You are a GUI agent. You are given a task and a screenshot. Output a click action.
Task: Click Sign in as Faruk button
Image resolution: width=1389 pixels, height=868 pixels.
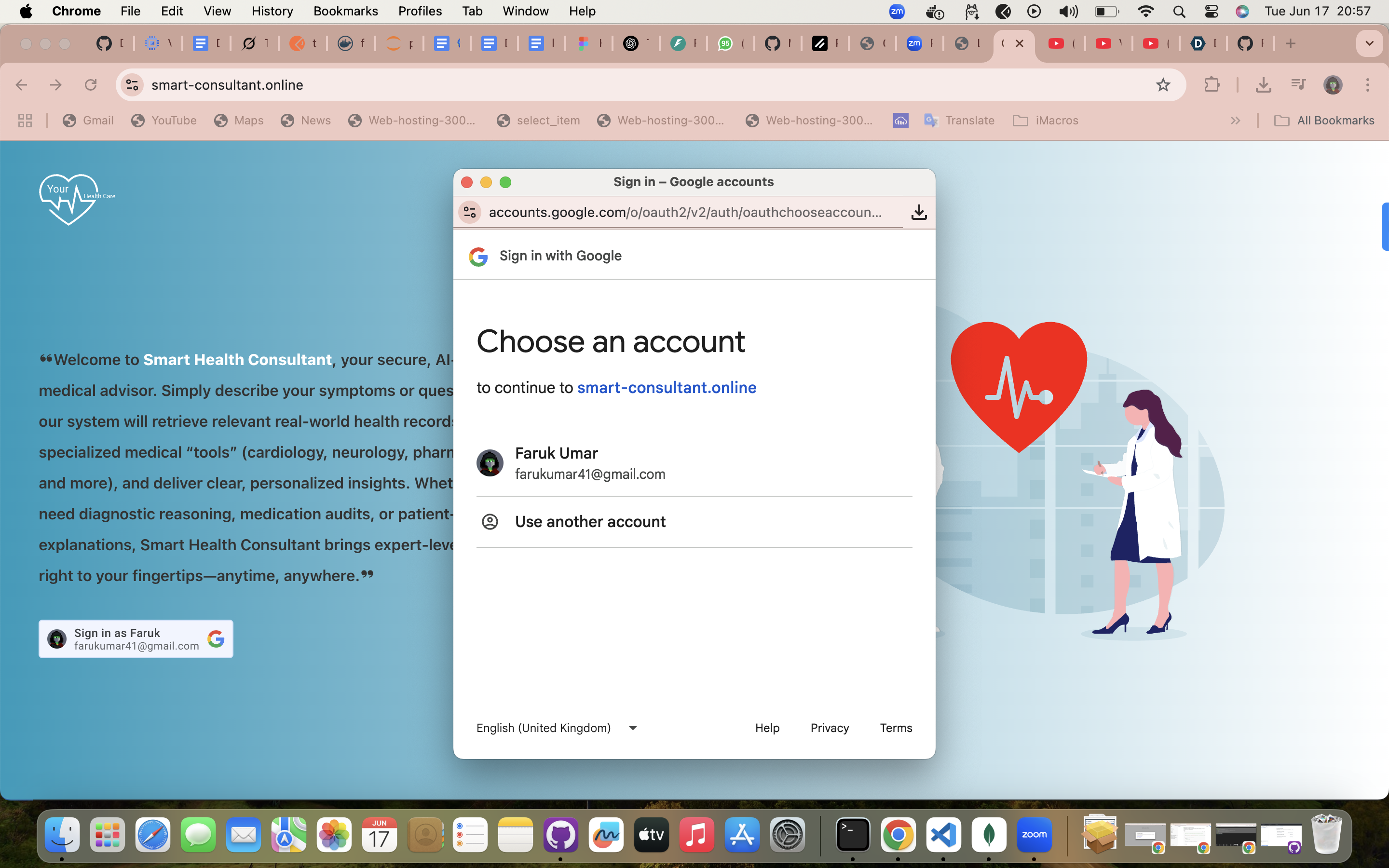(136, 639)
